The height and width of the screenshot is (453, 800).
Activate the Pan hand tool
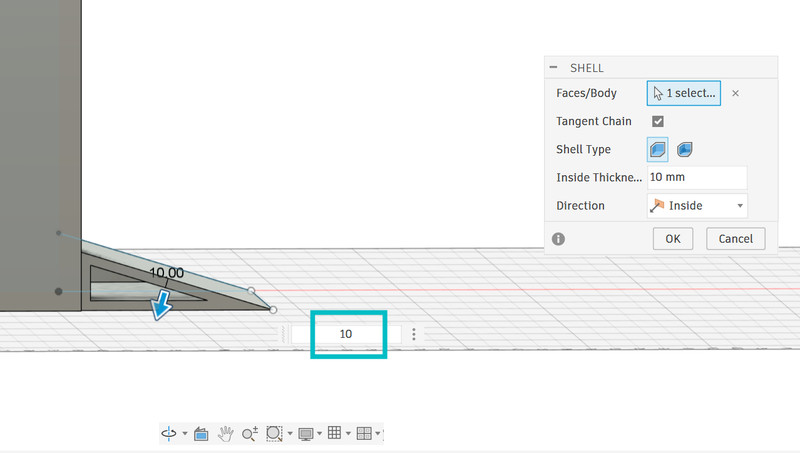tap(226, 434)
